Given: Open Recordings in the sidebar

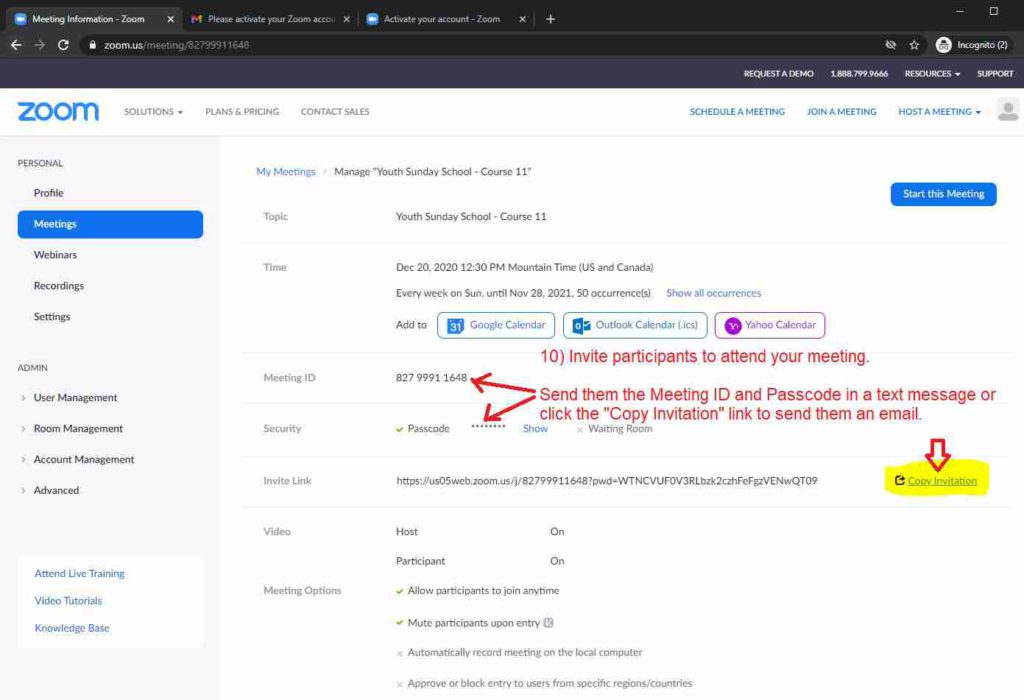Looking at the screenshot, I should click(59, 286).
